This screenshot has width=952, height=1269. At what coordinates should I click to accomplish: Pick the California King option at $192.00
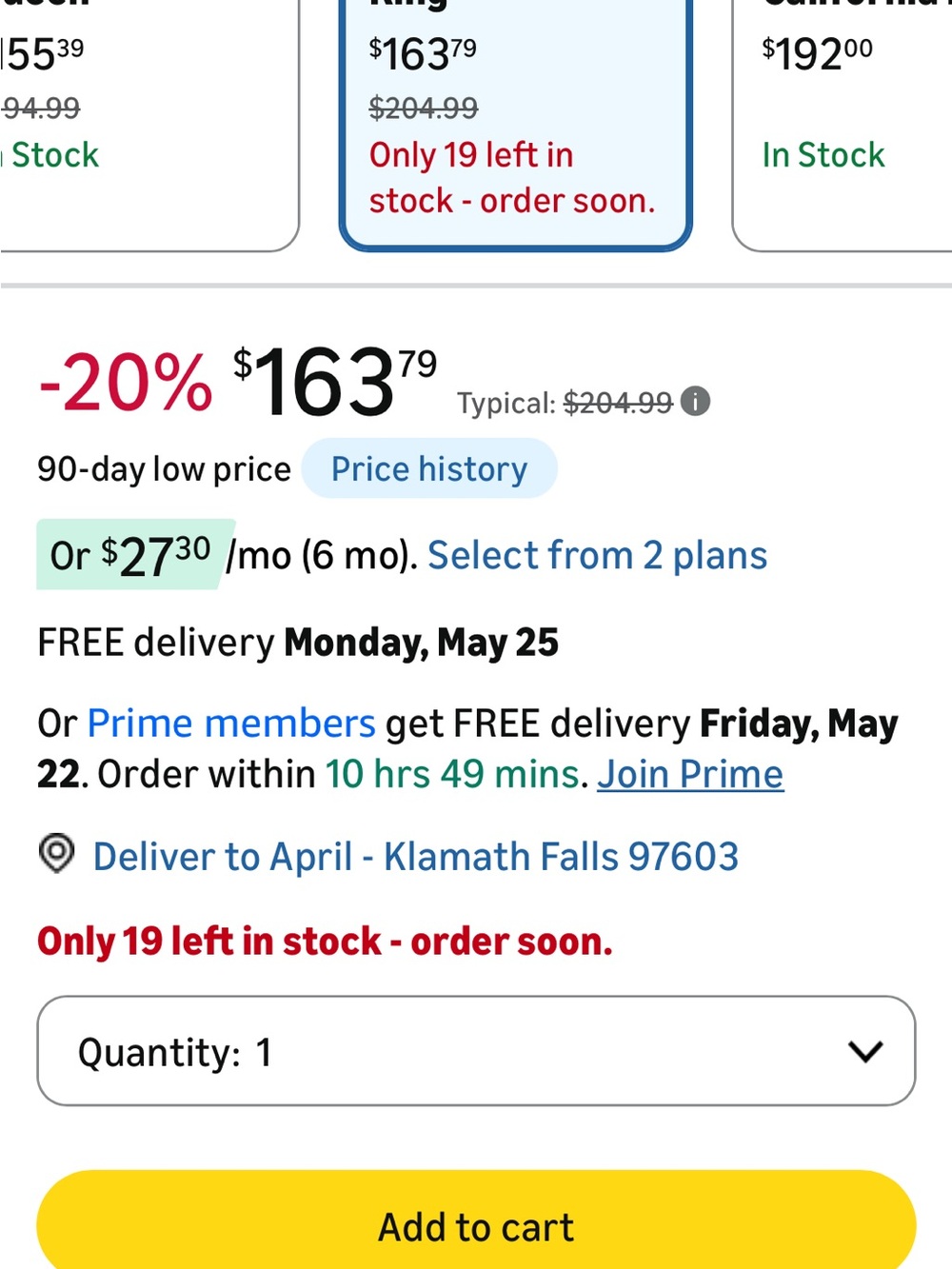tap(843, 124)
